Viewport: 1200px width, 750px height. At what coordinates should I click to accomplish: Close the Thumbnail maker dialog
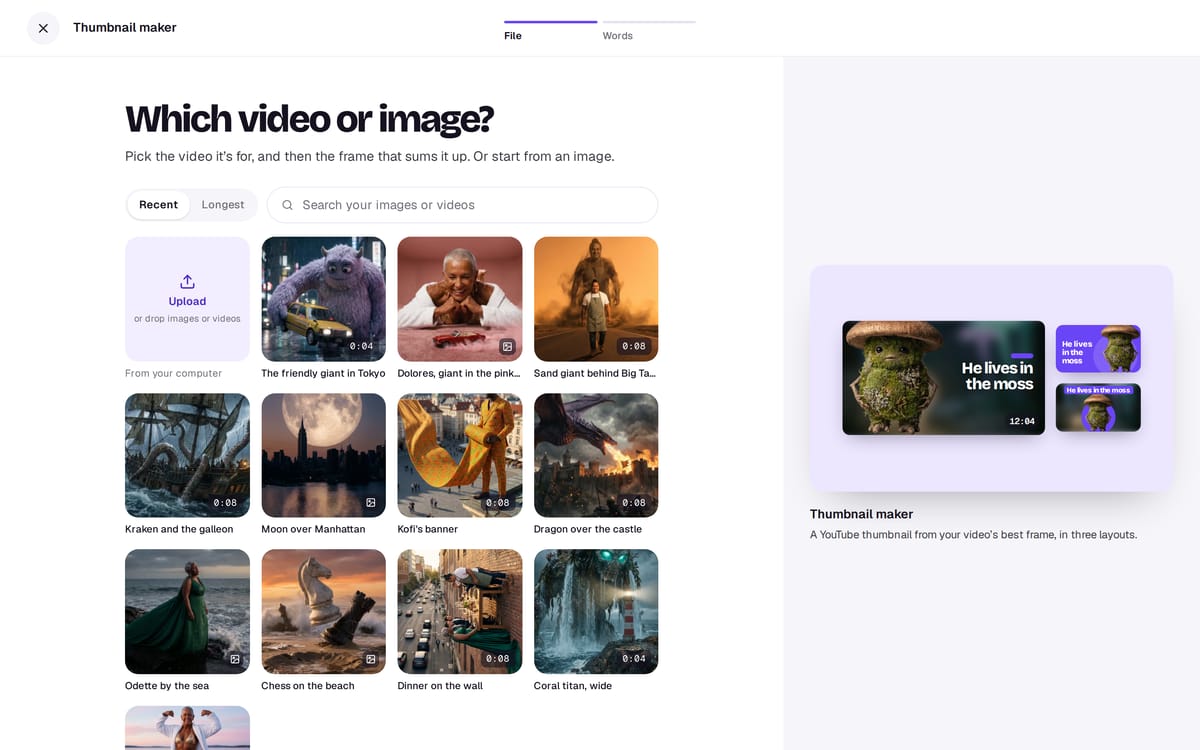pos(43,28)
